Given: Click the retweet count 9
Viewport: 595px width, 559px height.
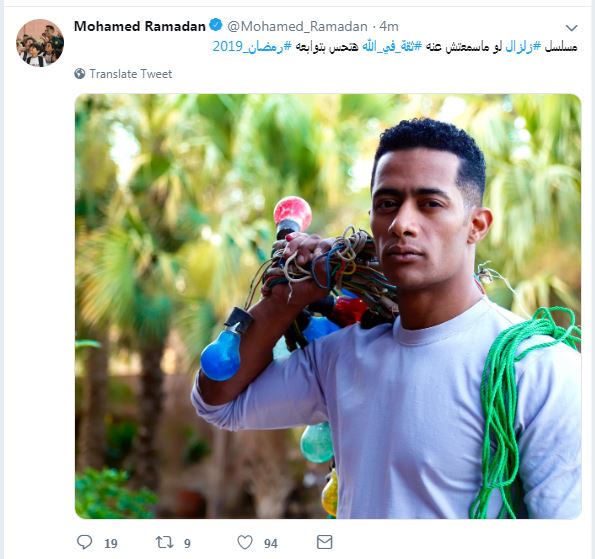Looking at the screenshot, I should [187, 543].
